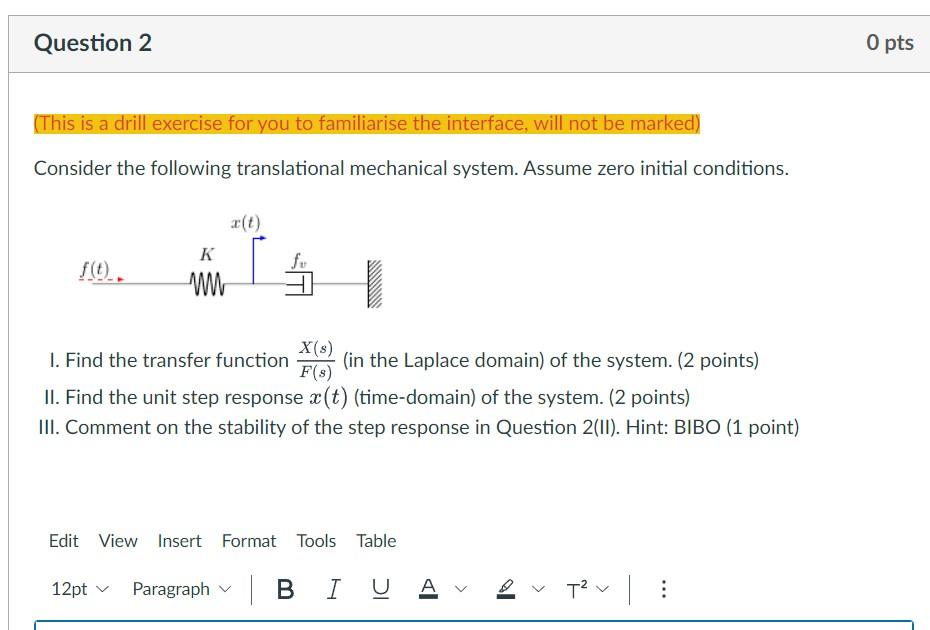Open the Tools menu
The width and height of the screenshot is (930, 630).
(x=316, y=540)
